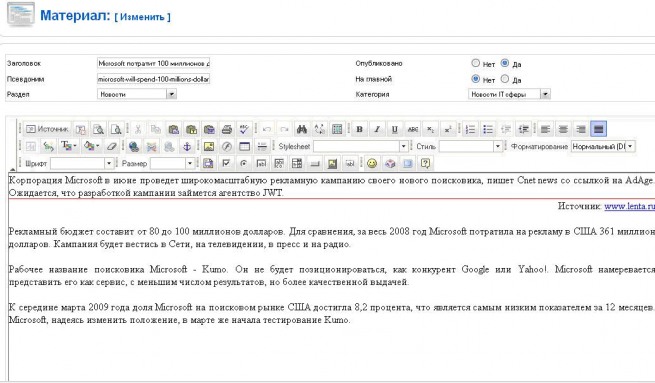
Task: Apply subscript formatting
Action: click(430, 129)
